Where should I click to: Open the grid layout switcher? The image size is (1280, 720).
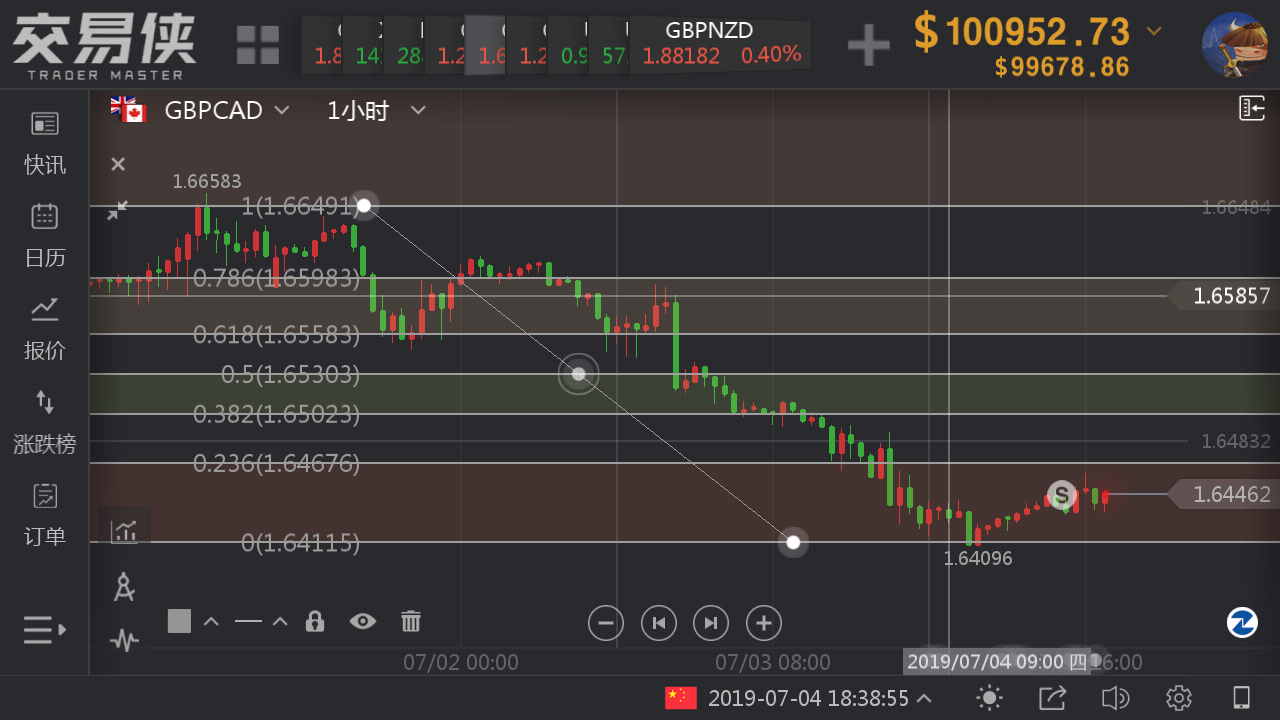[x=258, y=45]
